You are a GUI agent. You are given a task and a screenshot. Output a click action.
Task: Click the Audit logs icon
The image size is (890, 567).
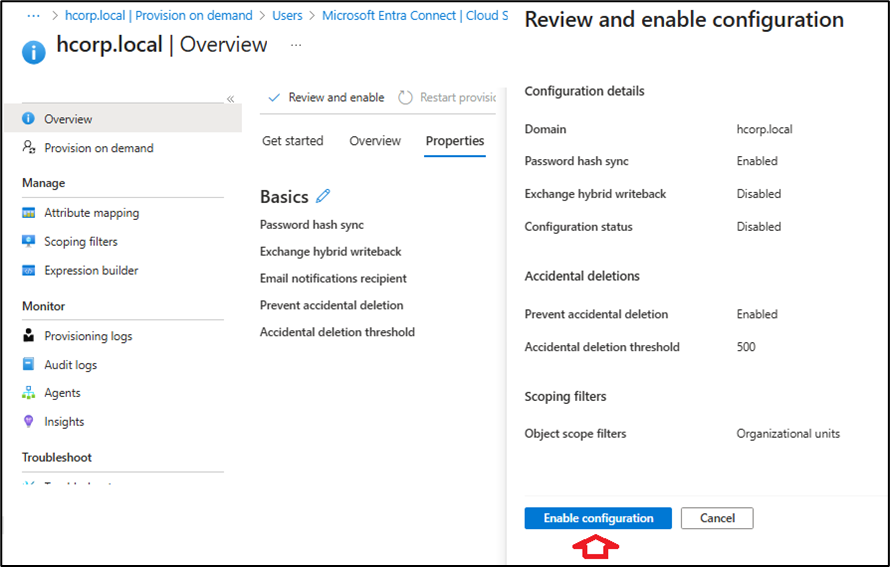coord(28,365)
